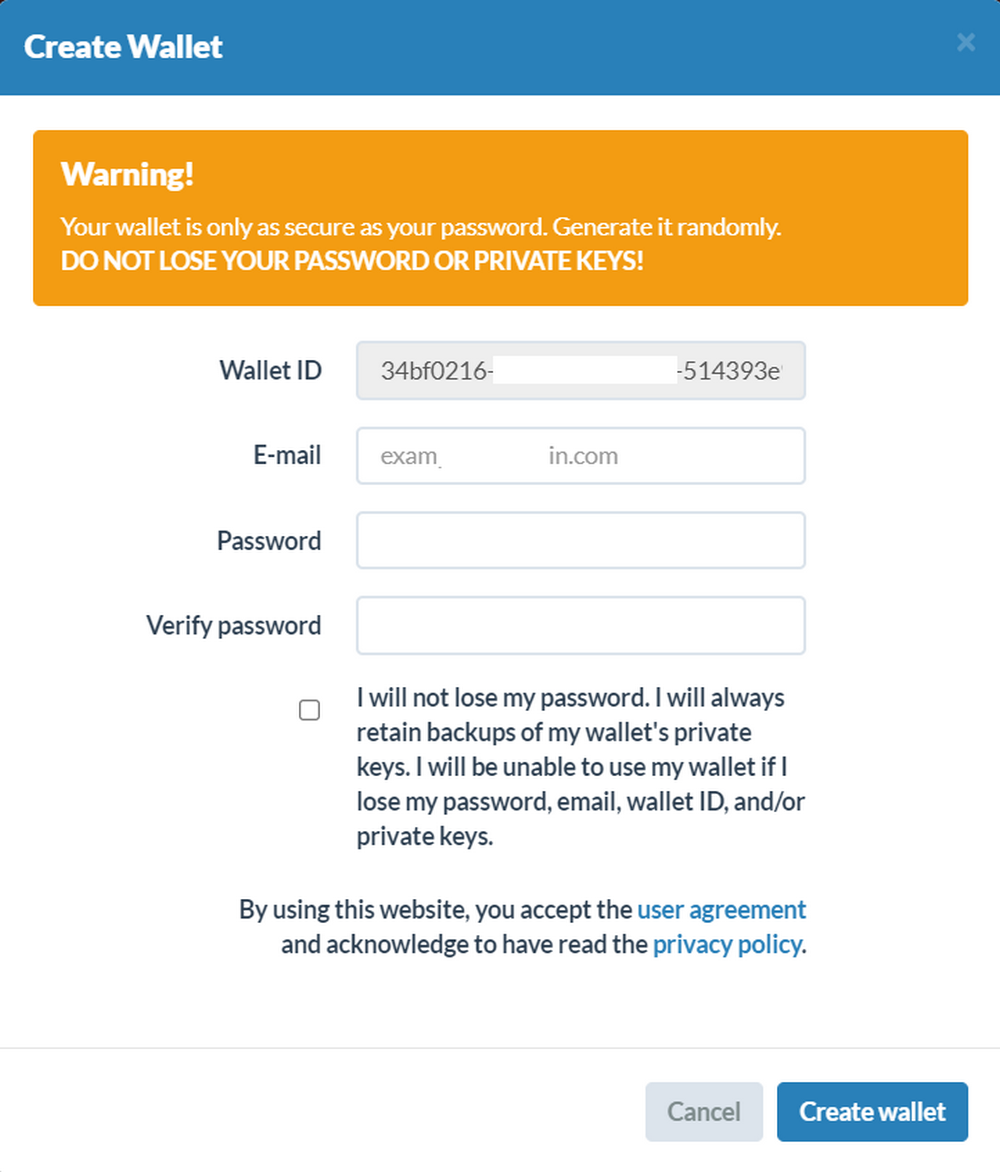Click the Wallet ID field
1000x1172 pixels.
pos(580,371)
